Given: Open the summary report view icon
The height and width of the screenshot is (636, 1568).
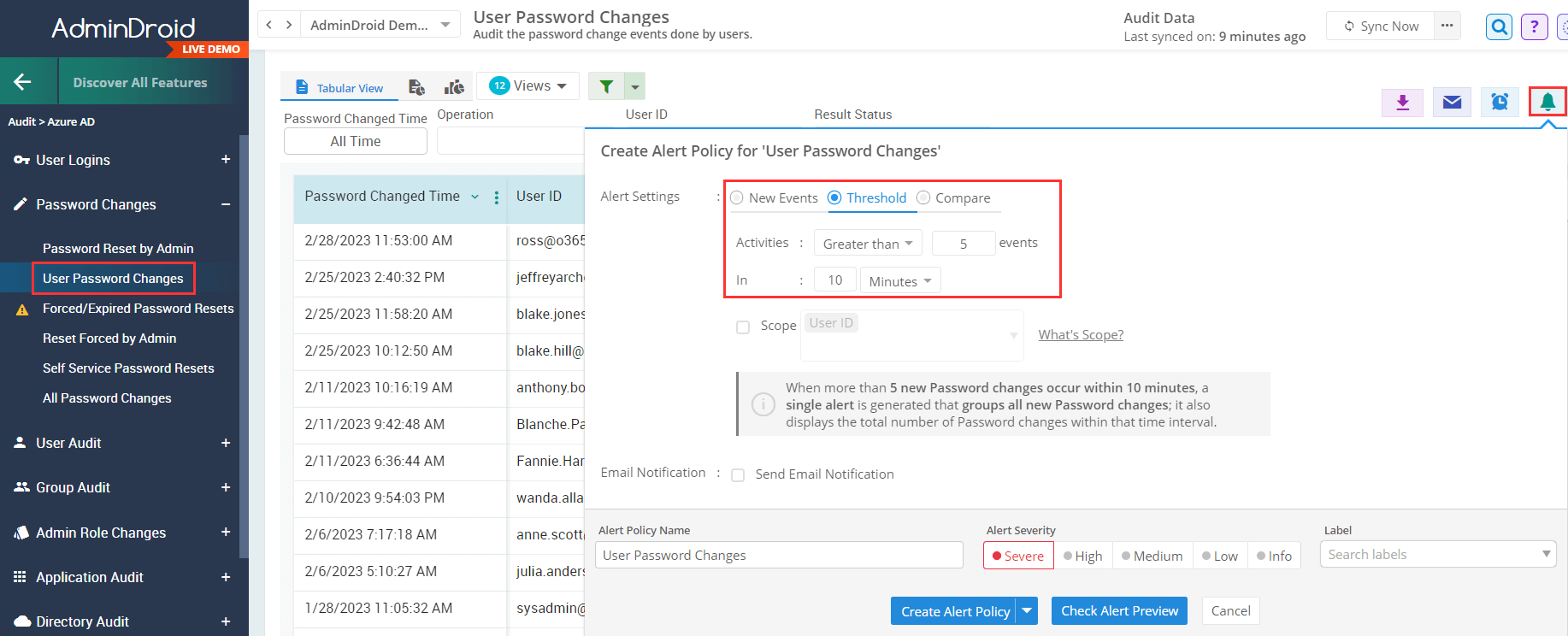Looking at the screenshot, I should (416, 87).
